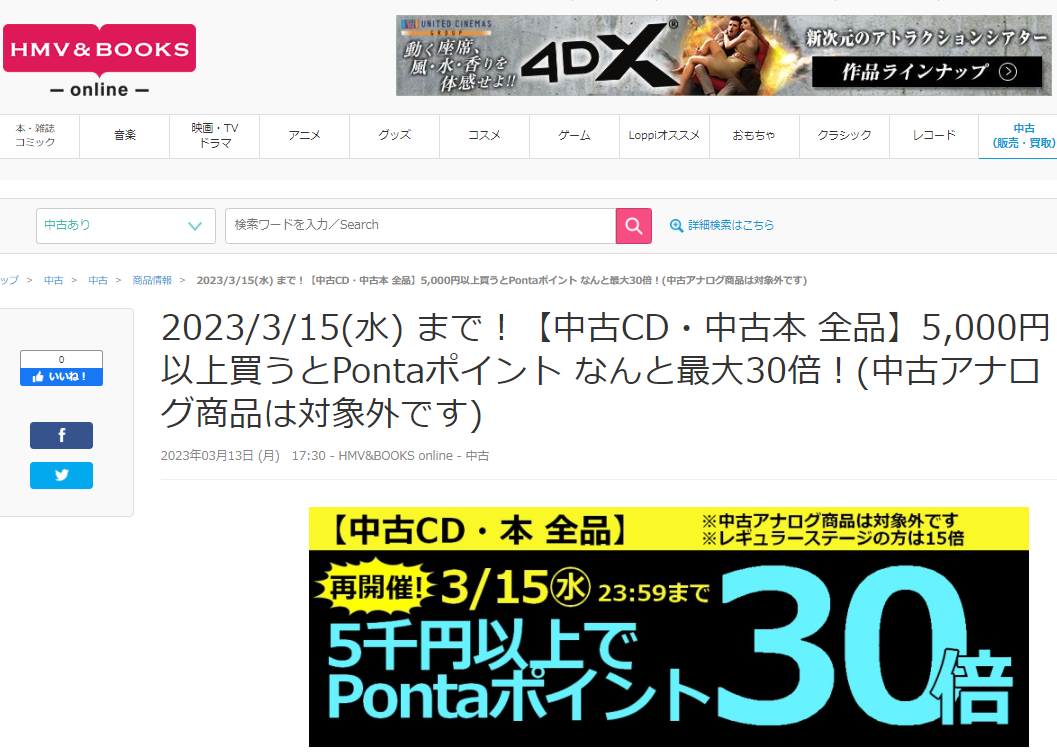Click the last breadcrumb text 2023/3/15(水) まで！
The image size is (1057, 755).
click(502, 280)
